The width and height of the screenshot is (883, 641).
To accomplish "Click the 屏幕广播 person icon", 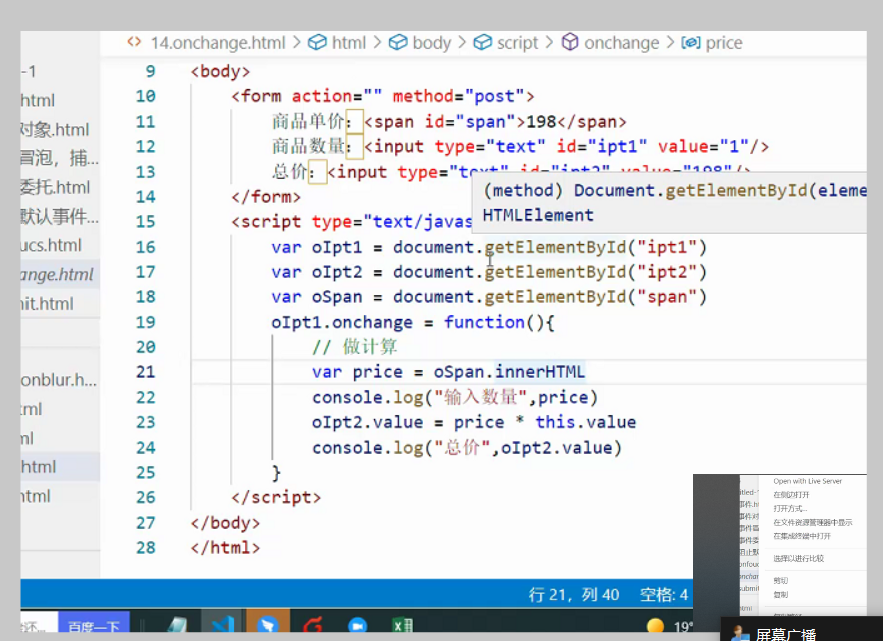I will coord(739,633).
